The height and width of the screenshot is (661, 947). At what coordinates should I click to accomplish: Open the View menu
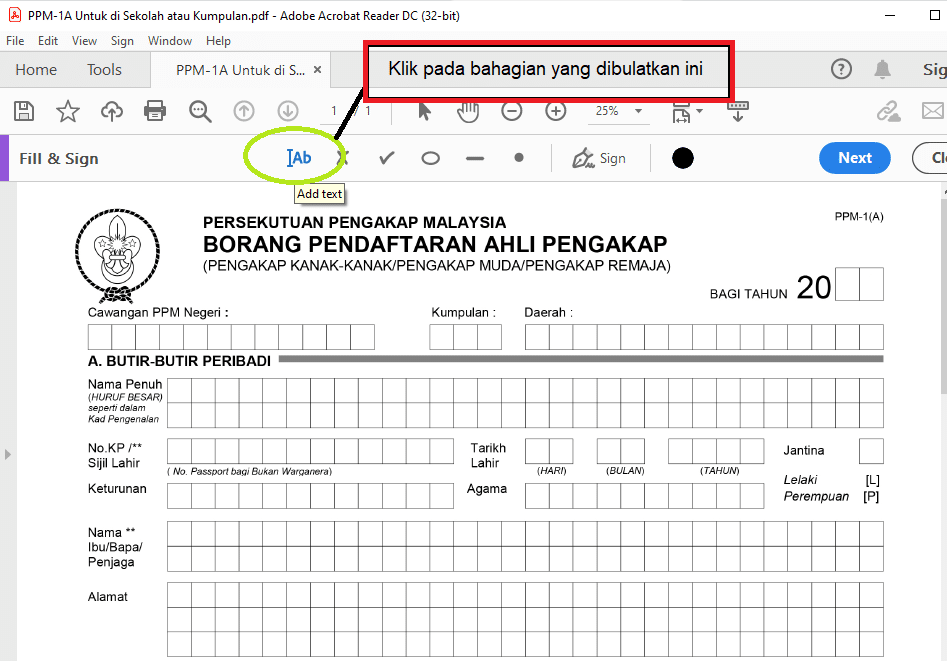84,40
